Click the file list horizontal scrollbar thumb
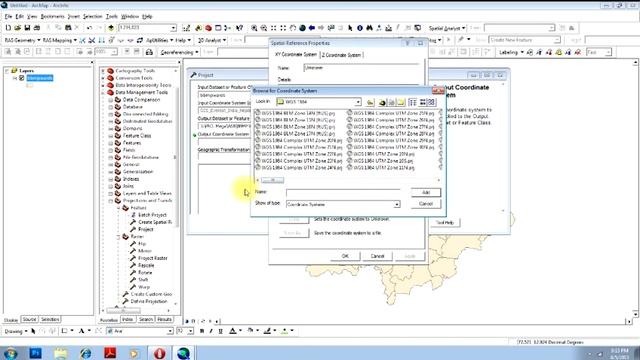Viewport: 640px width, 360px height. click(x=272, y=180)
